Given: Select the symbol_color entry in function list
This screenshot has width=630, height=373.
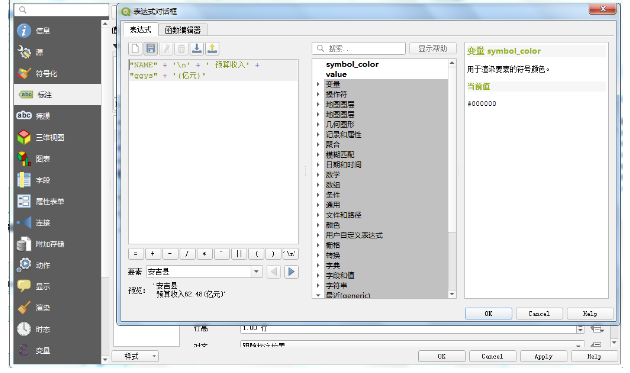Looking at the screenshot, I should (352, 64).
